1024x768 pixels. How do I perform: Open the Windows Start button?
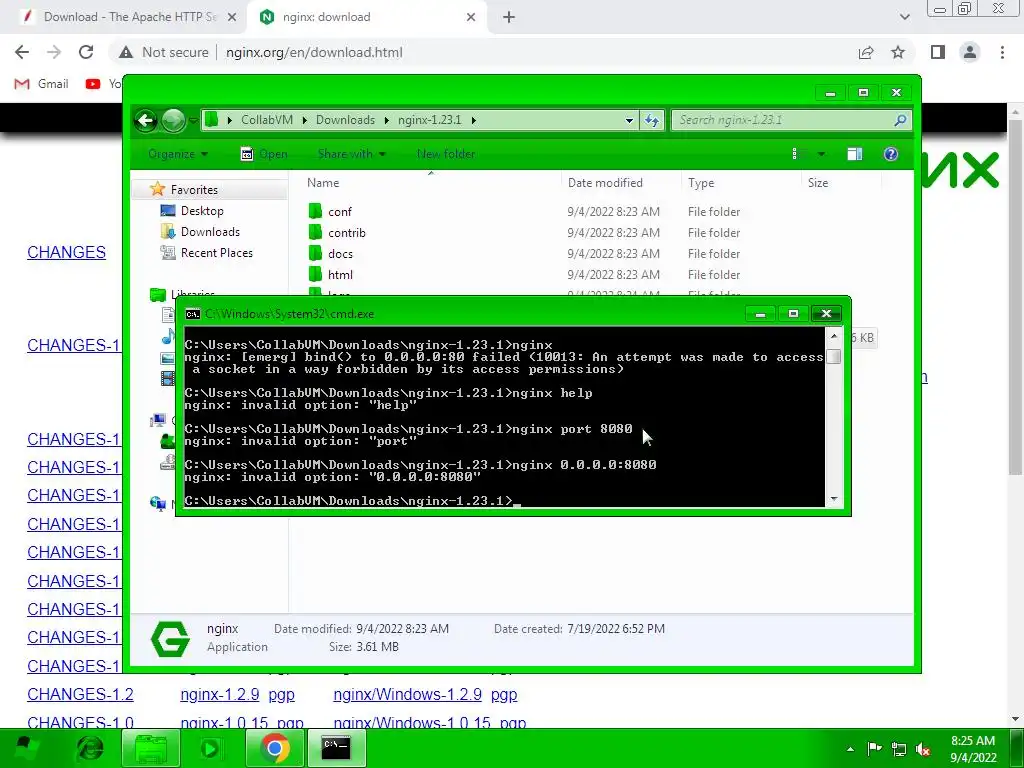point(25,748)
